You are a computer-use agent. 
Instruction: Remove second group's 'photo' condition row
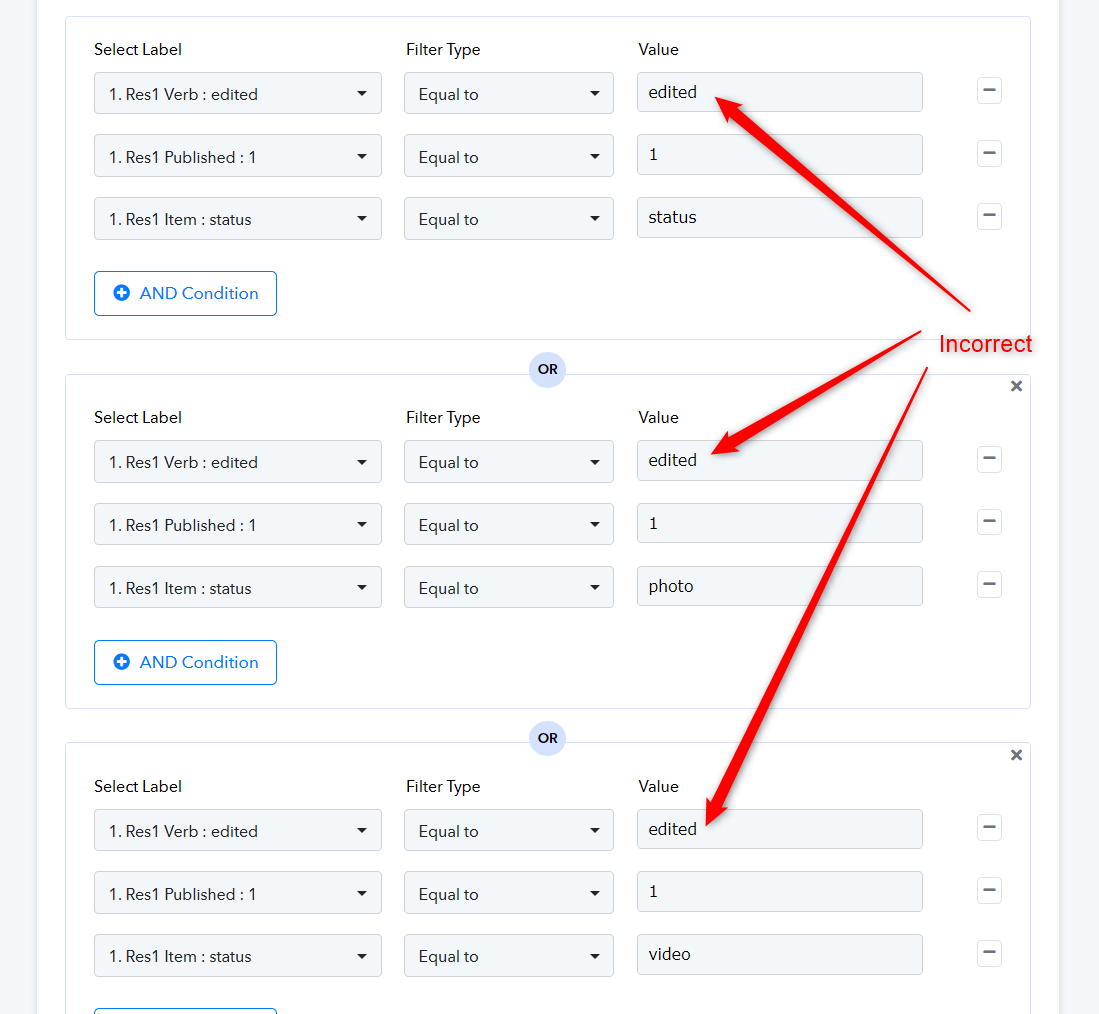(x=989, y=584)
